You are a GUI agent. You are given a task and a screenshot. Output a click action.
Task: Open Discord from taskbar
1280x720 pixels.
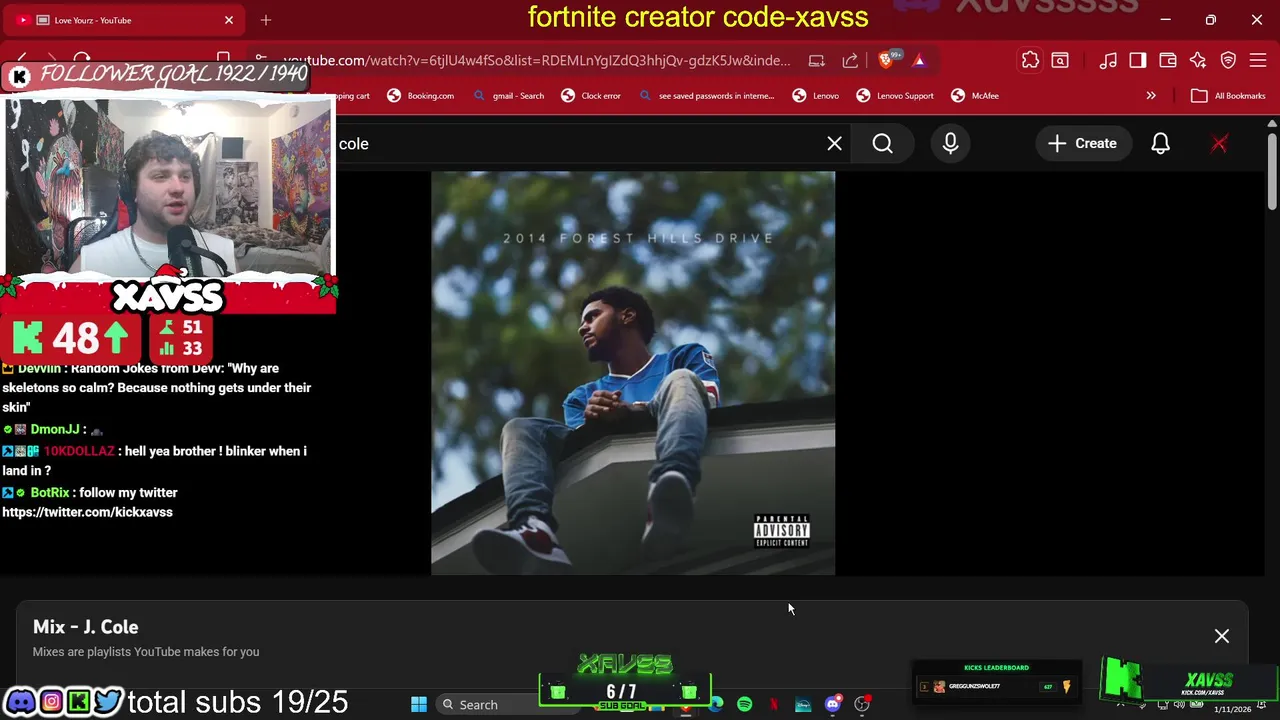click(x=833, y=705)
